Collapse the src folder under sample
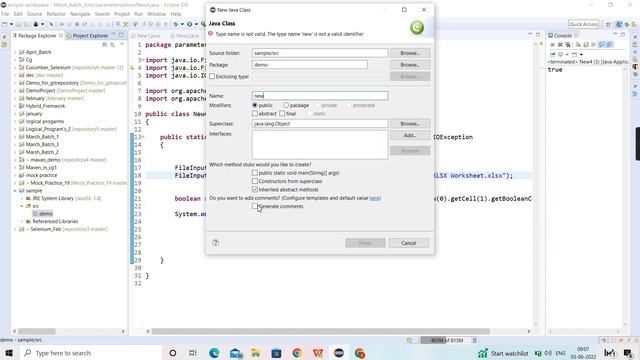640x360 pixels. click(22, 206)
